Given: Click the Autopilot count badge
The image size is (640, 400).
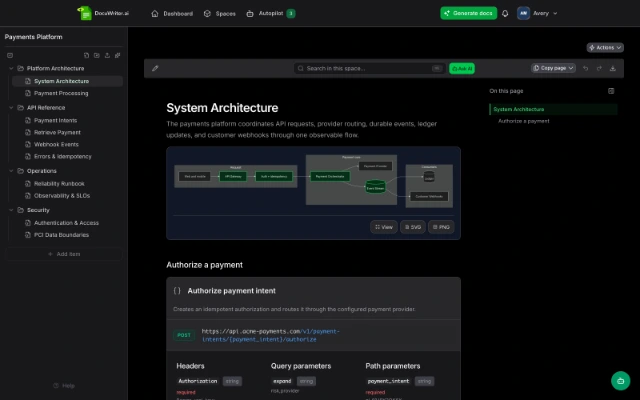Looking at the screenshot, I should pyautogui.click(x=291, y=13).
